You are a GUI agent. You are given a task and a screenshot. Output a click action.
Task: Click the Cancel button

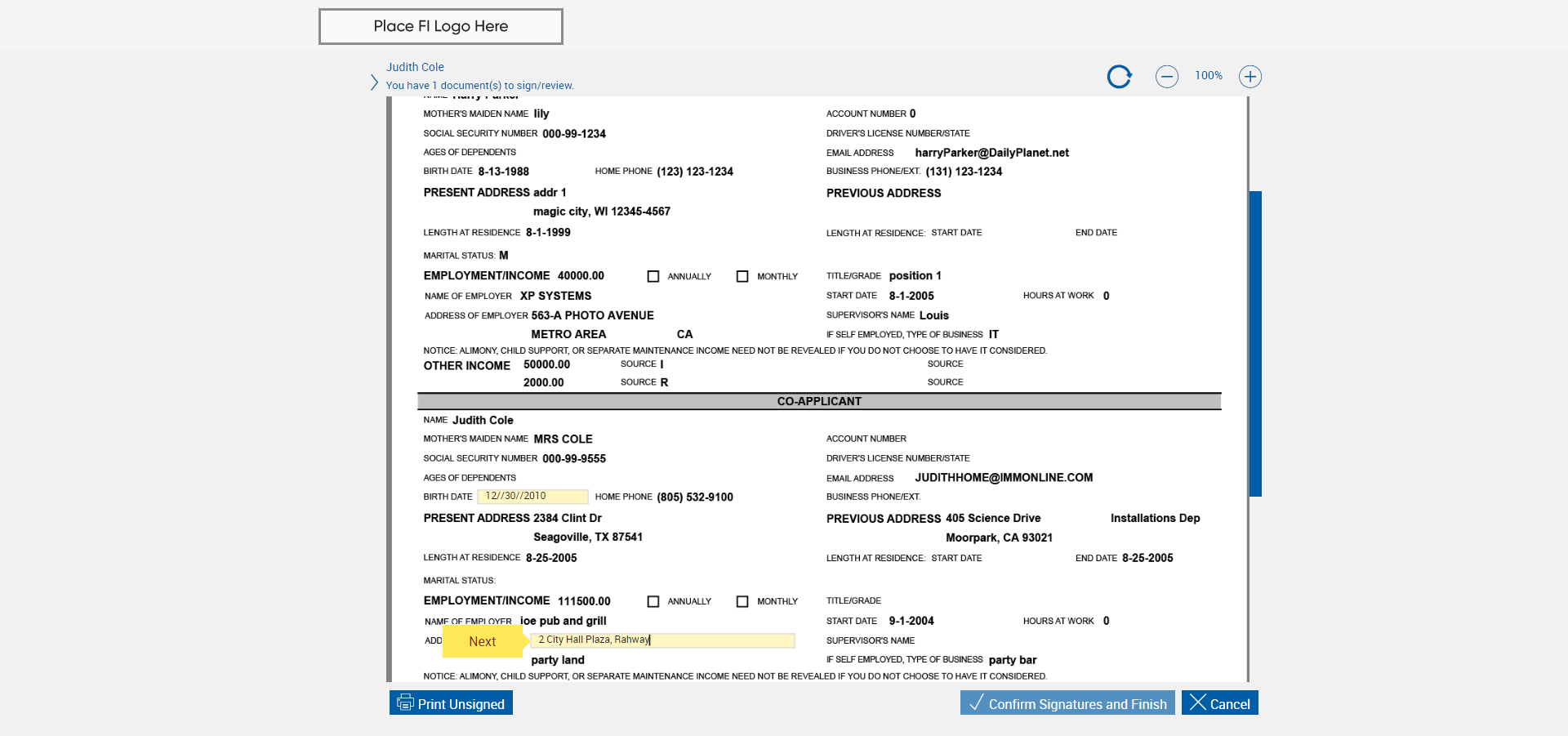click(1219, 703)
